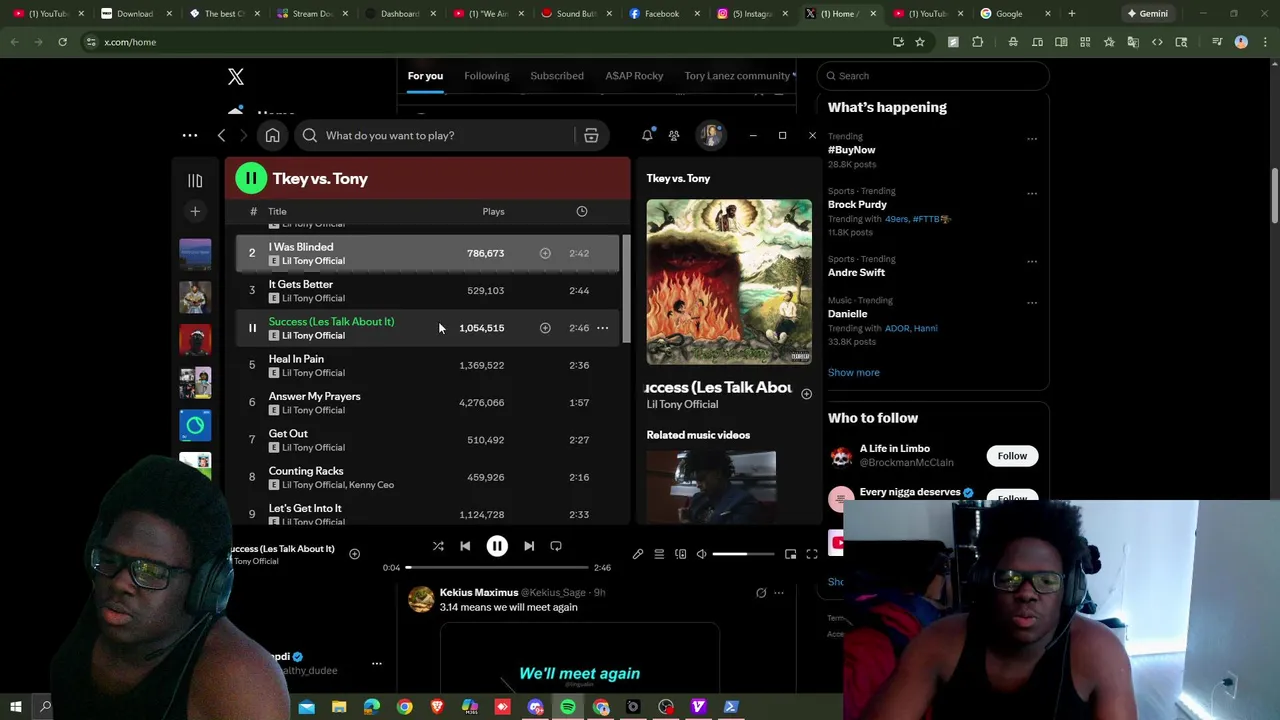Open Spotify profile avatar menu
This screenshot has height=720, width=1280.
pos(711,135)
